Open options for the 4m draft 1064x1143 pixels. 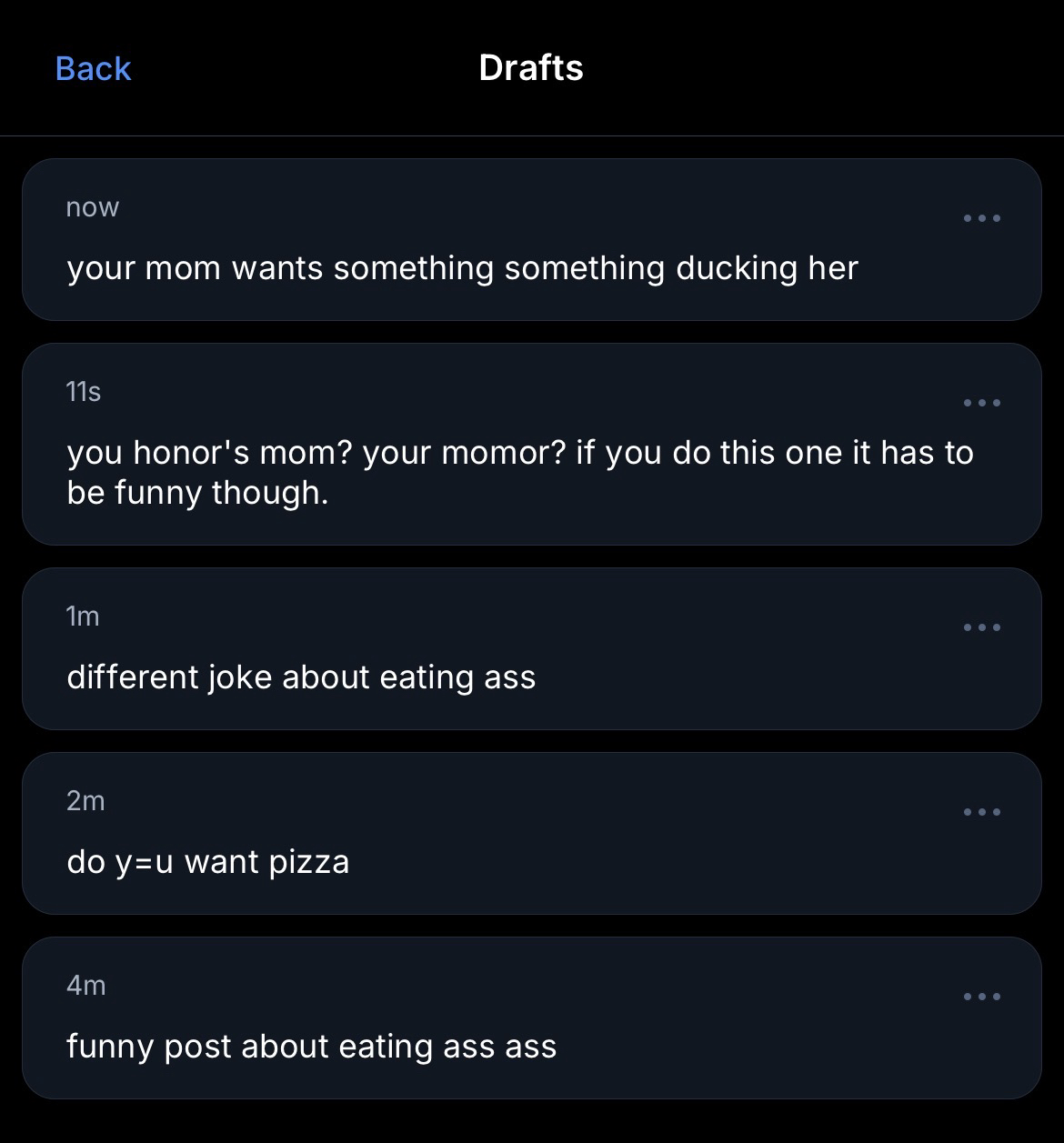coord(982,997)
